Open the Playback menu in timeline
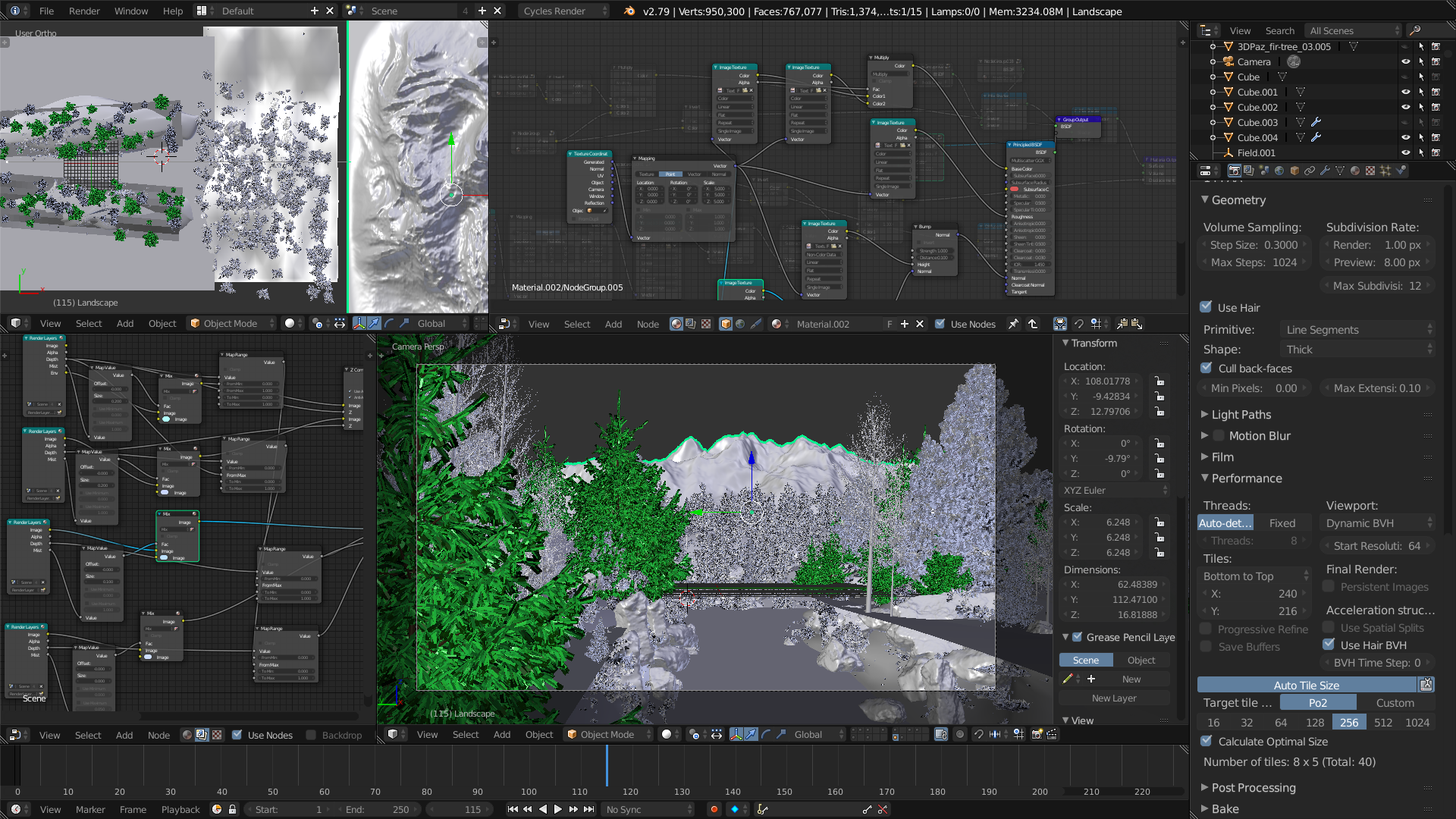Image resolution: width=1456 pixels, height=819 pixels. [180, 809]
